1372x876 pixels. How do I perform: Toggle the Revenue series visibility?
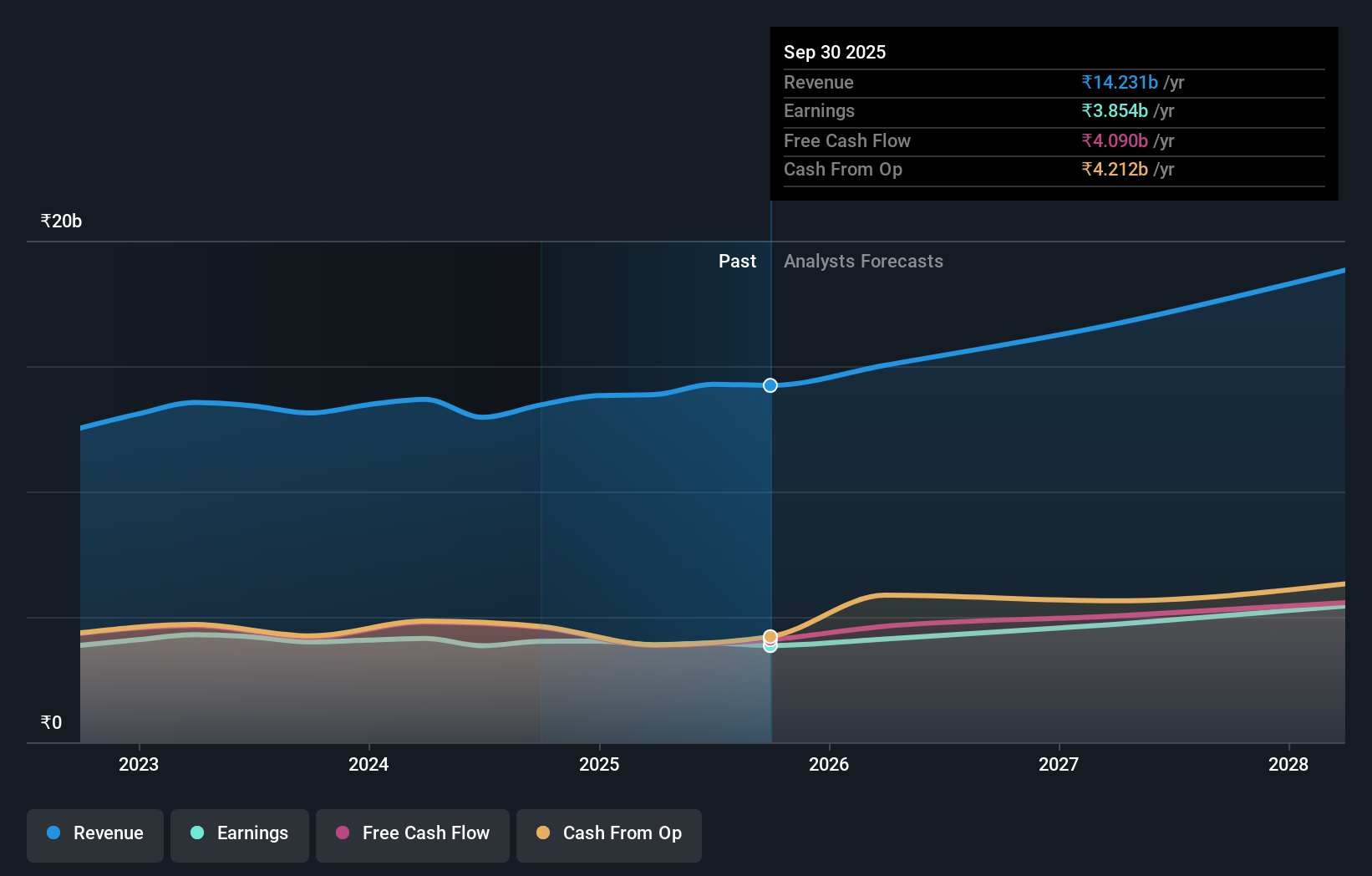[94, 835]
